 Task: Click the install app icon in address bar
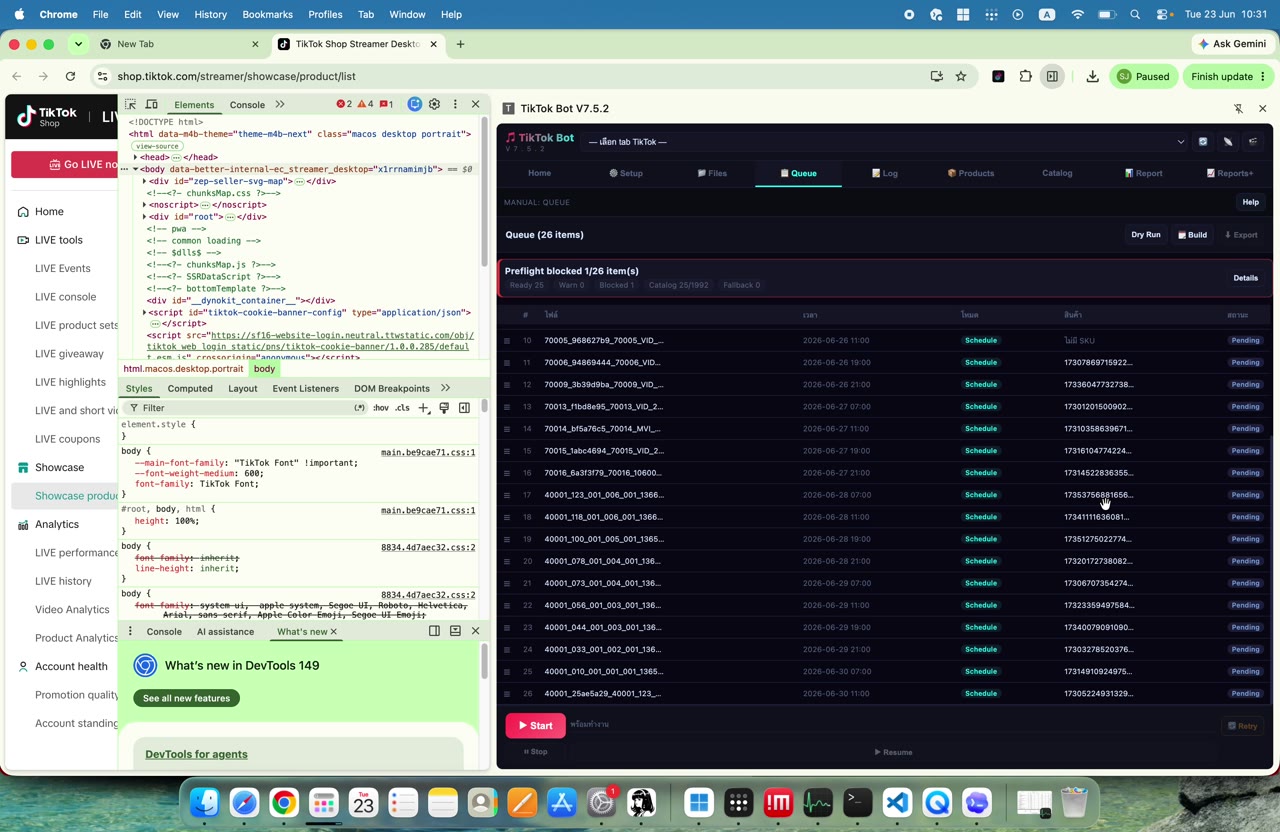pos(936,76)
